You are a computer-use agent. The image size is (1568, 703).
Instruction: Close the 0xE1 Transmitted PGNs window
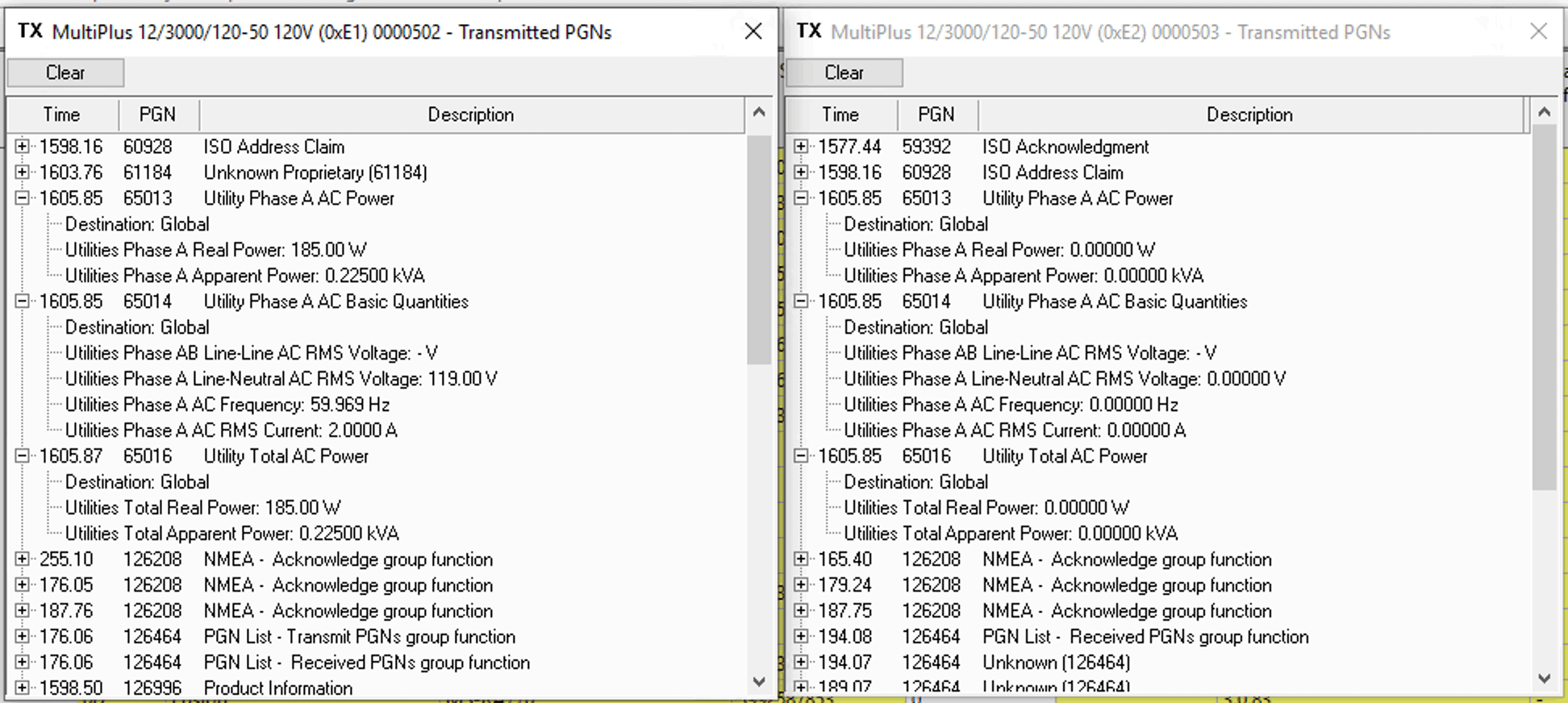tap(753, 31)
